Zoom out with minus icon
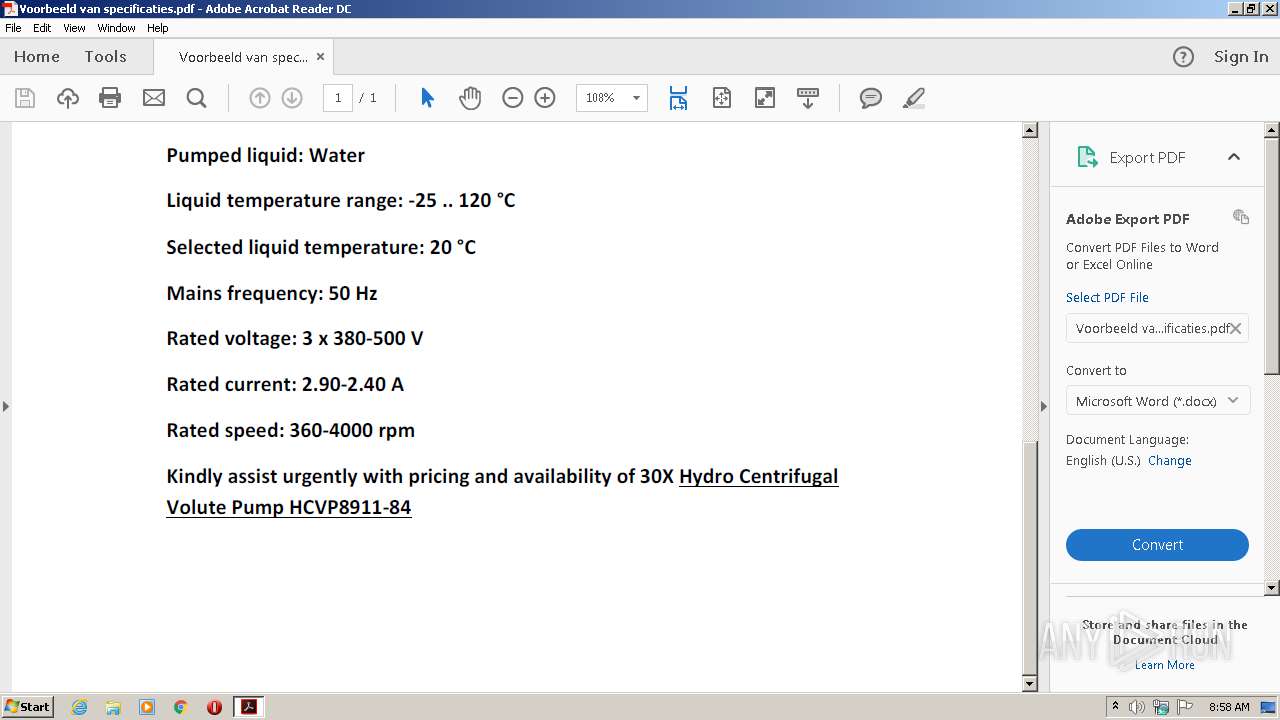1280x720 pixels. (513, 98)
